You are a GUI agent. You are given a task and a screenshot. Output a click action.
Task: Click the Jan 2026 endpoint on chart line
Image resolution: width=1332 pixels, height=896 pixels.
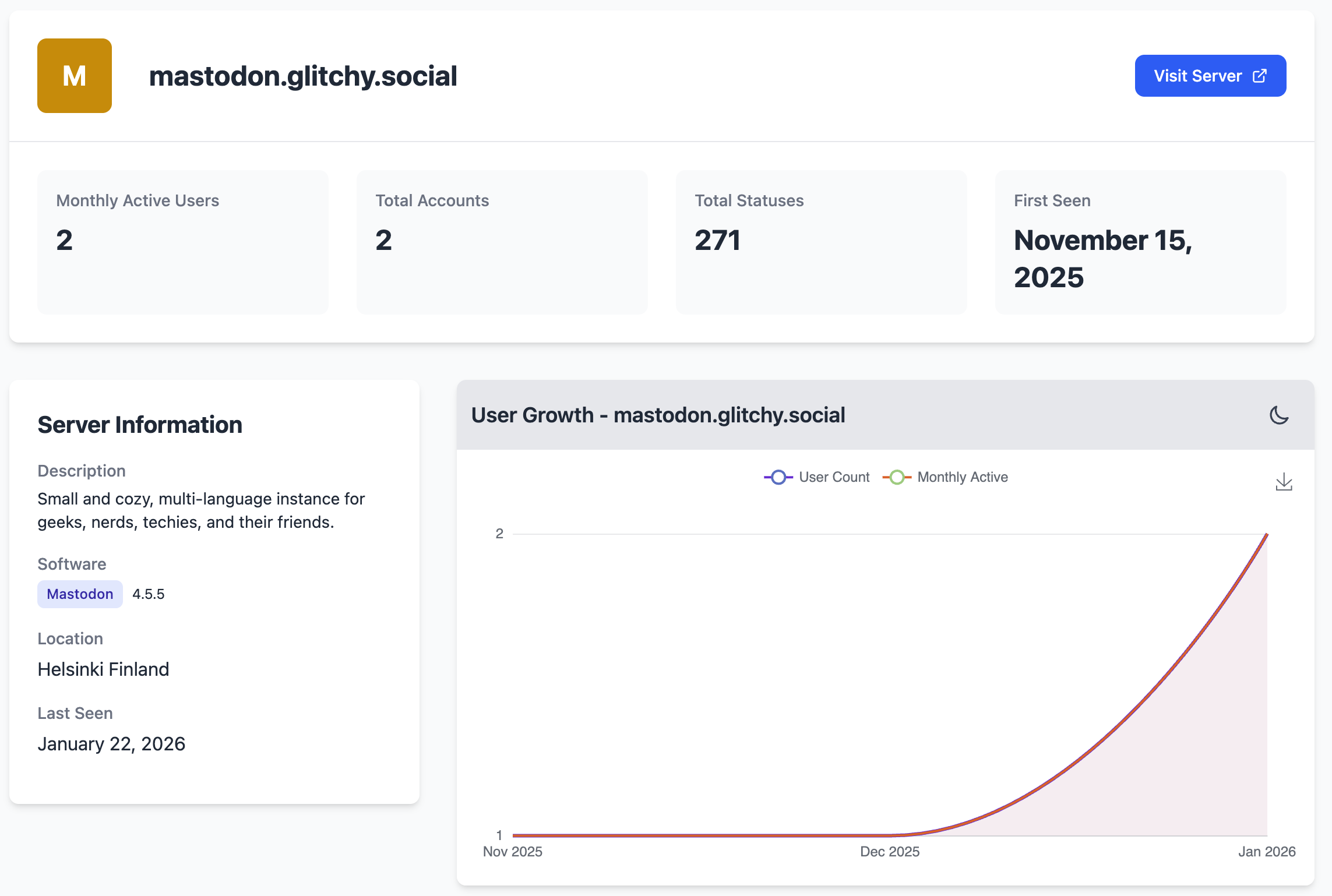coord(1267,534)
